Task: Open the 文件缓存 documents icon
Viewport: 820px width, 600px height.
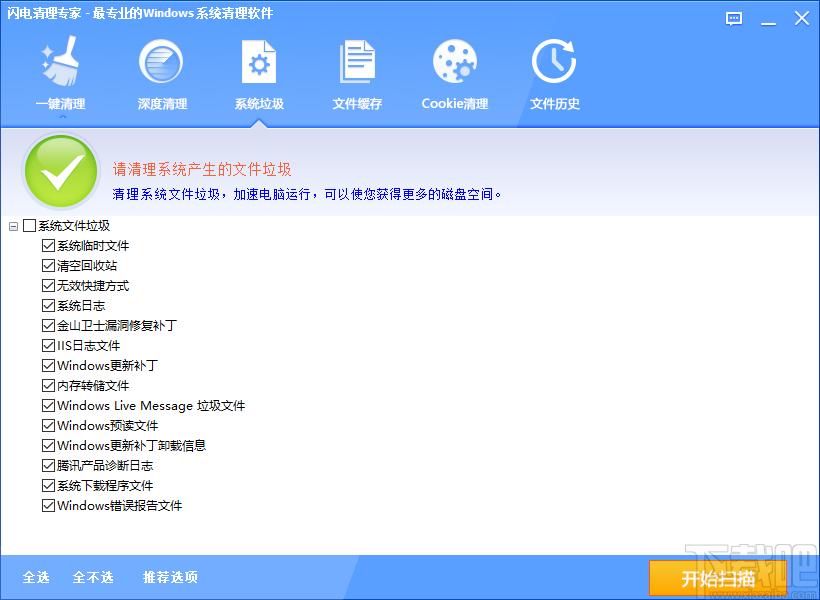Action: tap(357, 62)
